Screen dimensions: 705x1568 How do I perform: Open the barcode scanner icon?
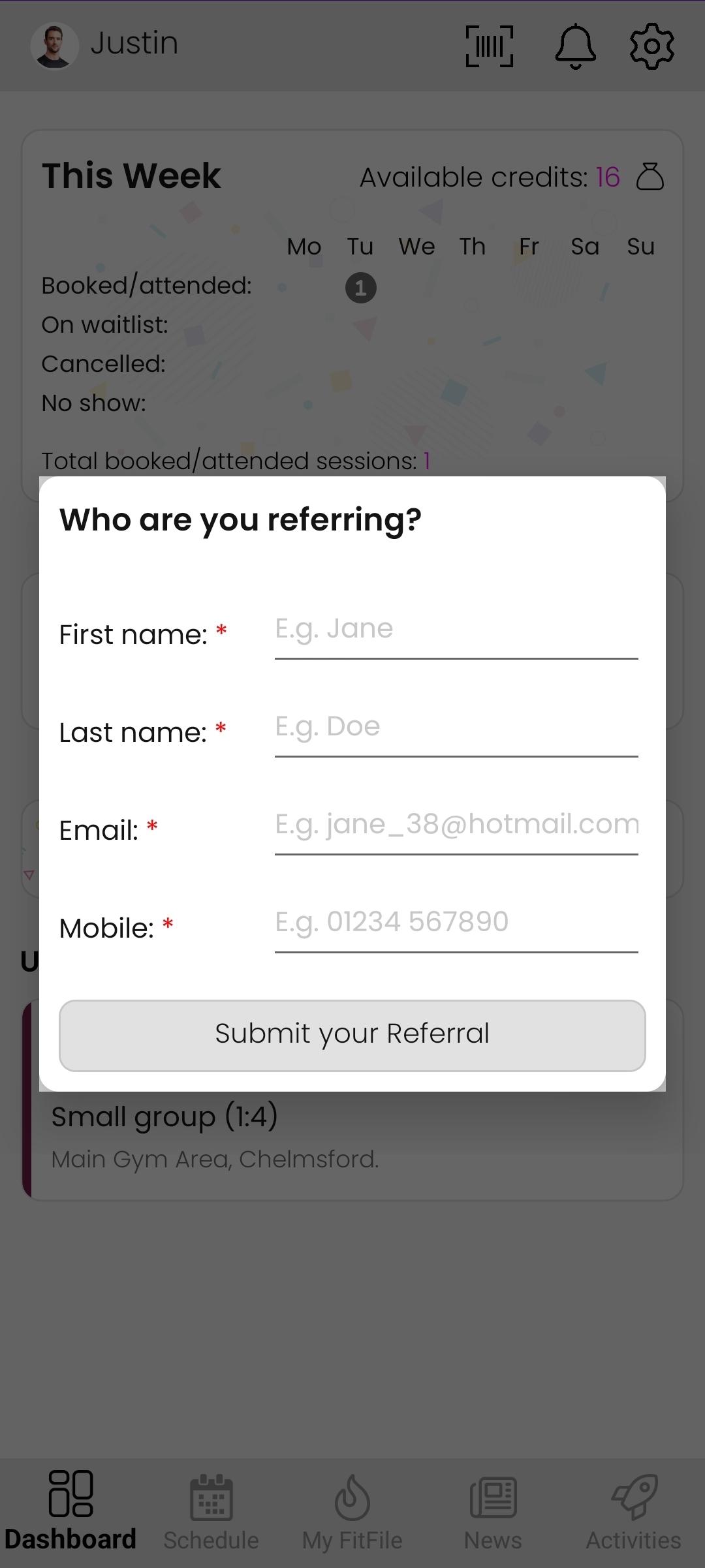pos(490,46)
